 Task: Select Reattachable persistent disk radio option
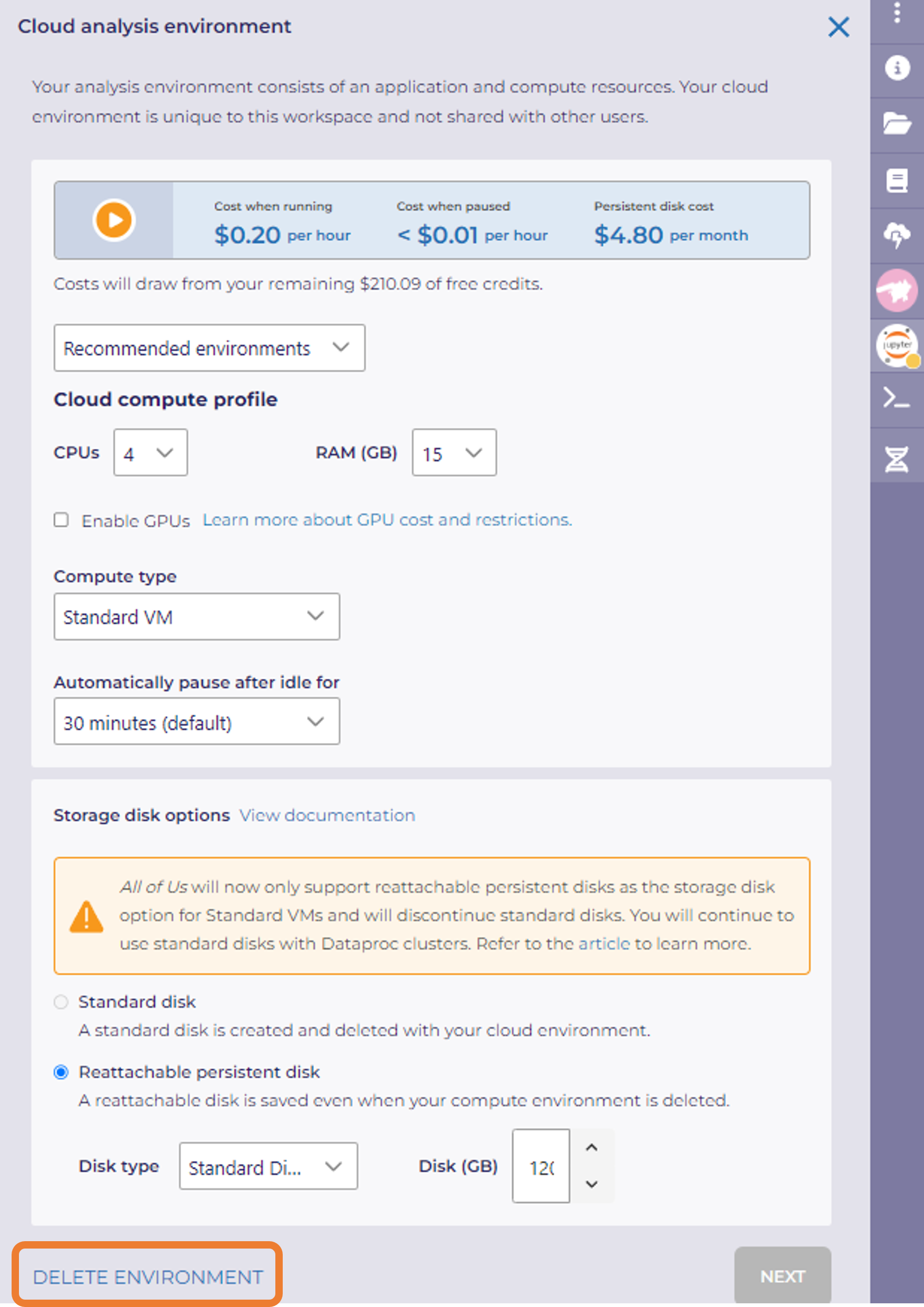pos(61,1073)
